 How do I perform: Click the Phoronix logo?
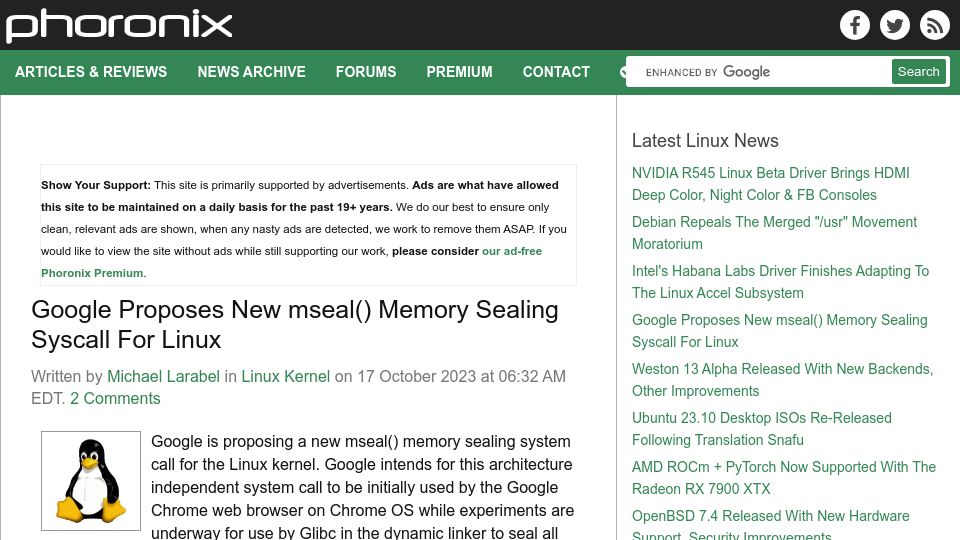119,25
